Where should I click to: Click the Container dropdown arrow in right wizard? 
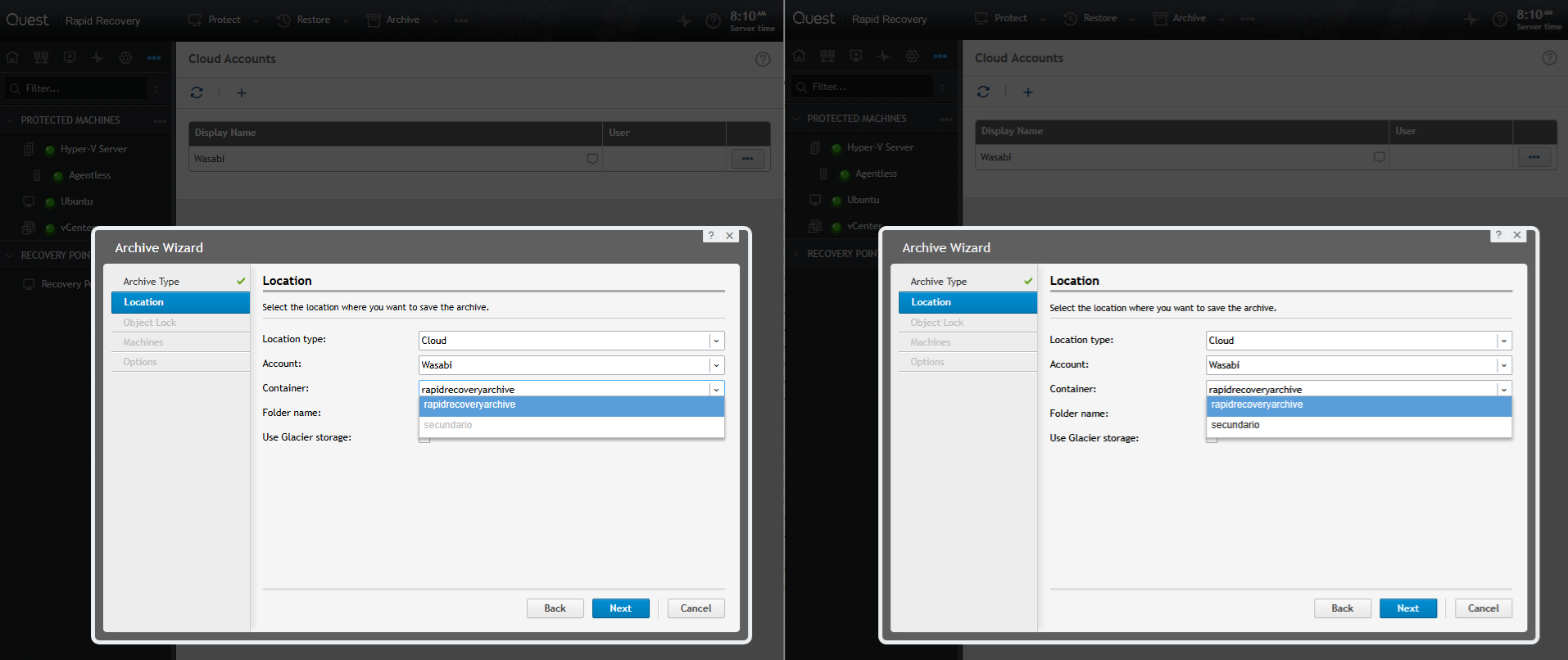tap(1504, 390)
